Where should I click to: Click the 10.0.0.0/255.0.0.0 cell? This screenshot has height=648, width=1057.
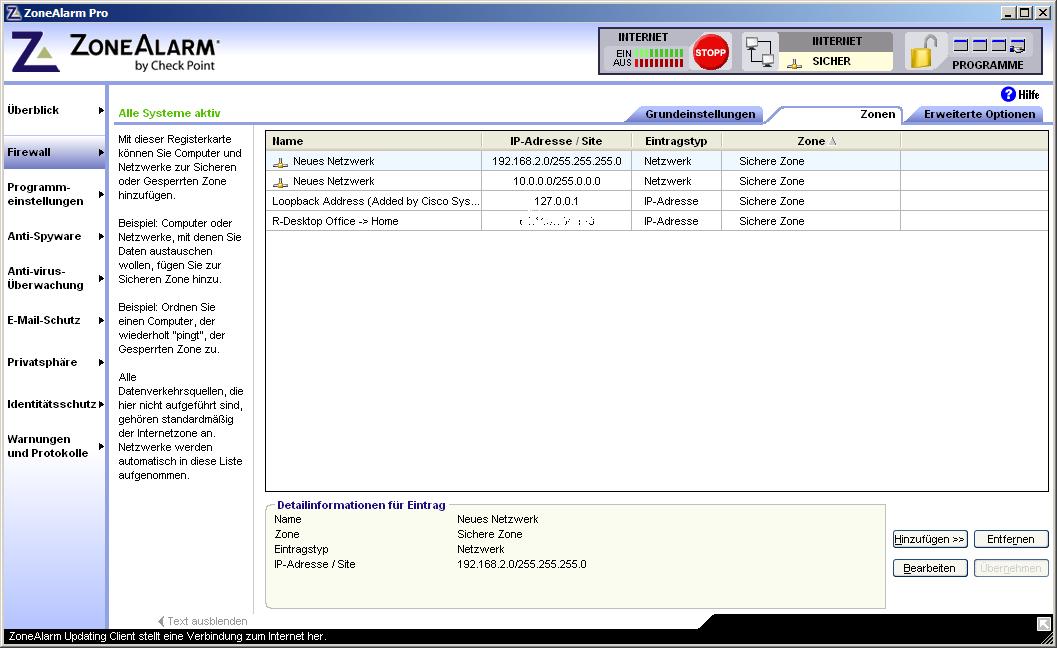click(x=556, y=181)
